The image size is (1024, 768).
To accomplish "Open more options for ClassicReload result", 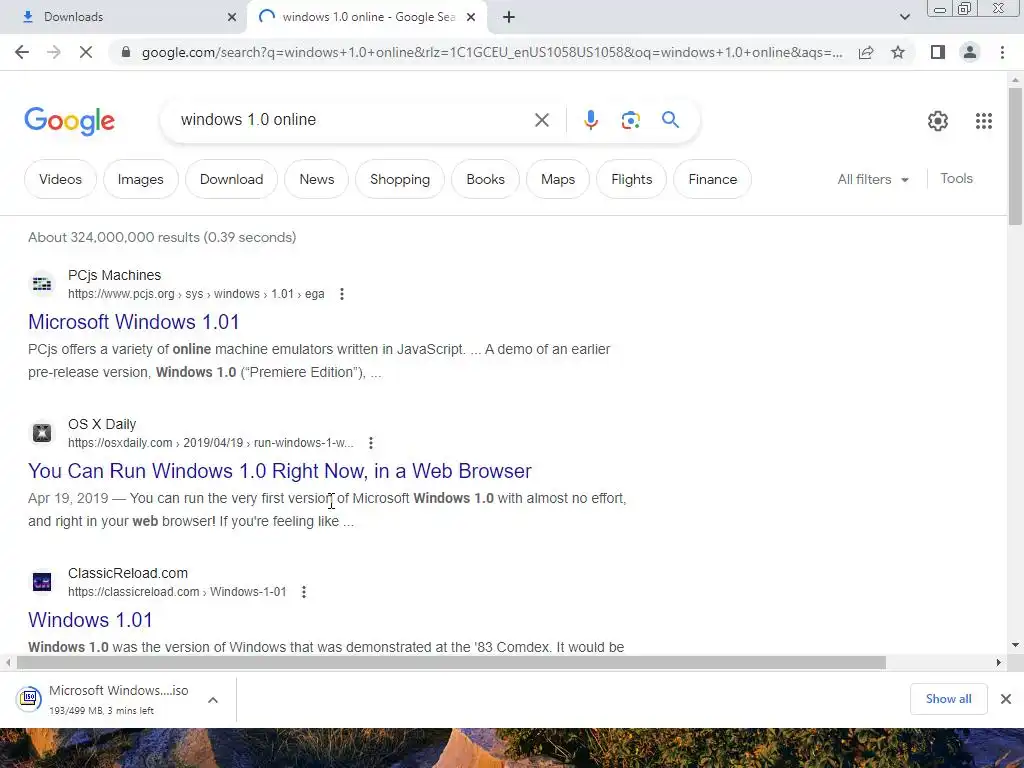I will click(x=304, y=592).
